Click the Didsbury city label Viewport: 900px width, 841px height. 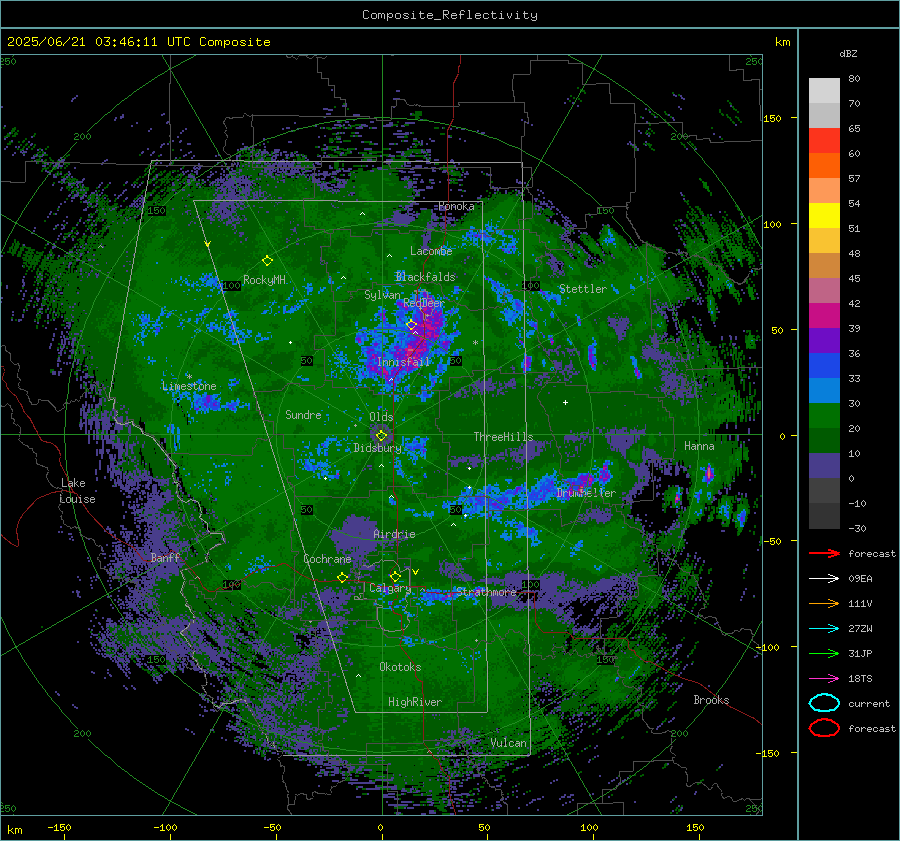tap(377, 448)
